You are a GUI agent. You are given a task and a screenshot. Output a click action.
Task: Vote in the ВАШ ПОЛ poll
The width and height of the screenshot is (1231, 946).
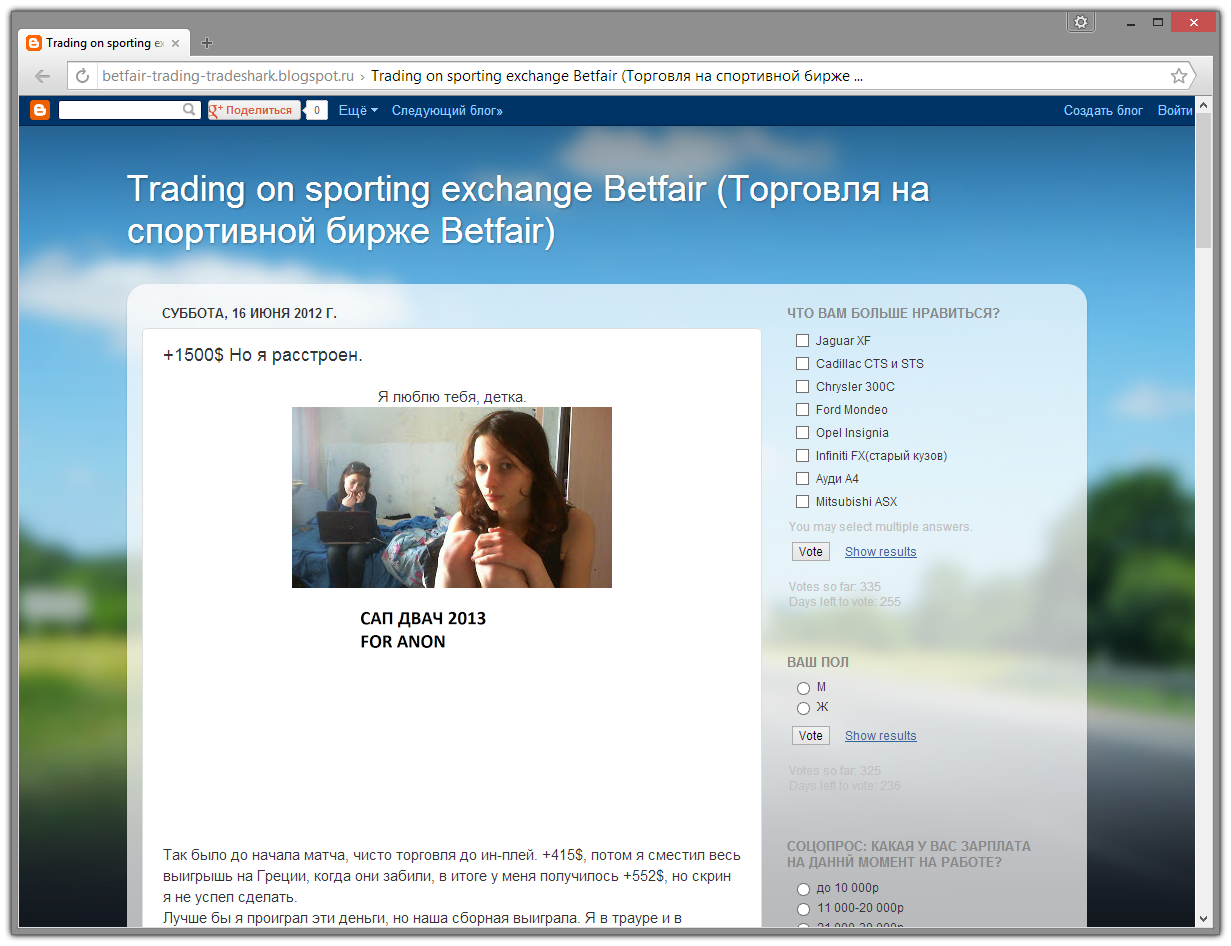pyautogui.click(x=811, y=736)
